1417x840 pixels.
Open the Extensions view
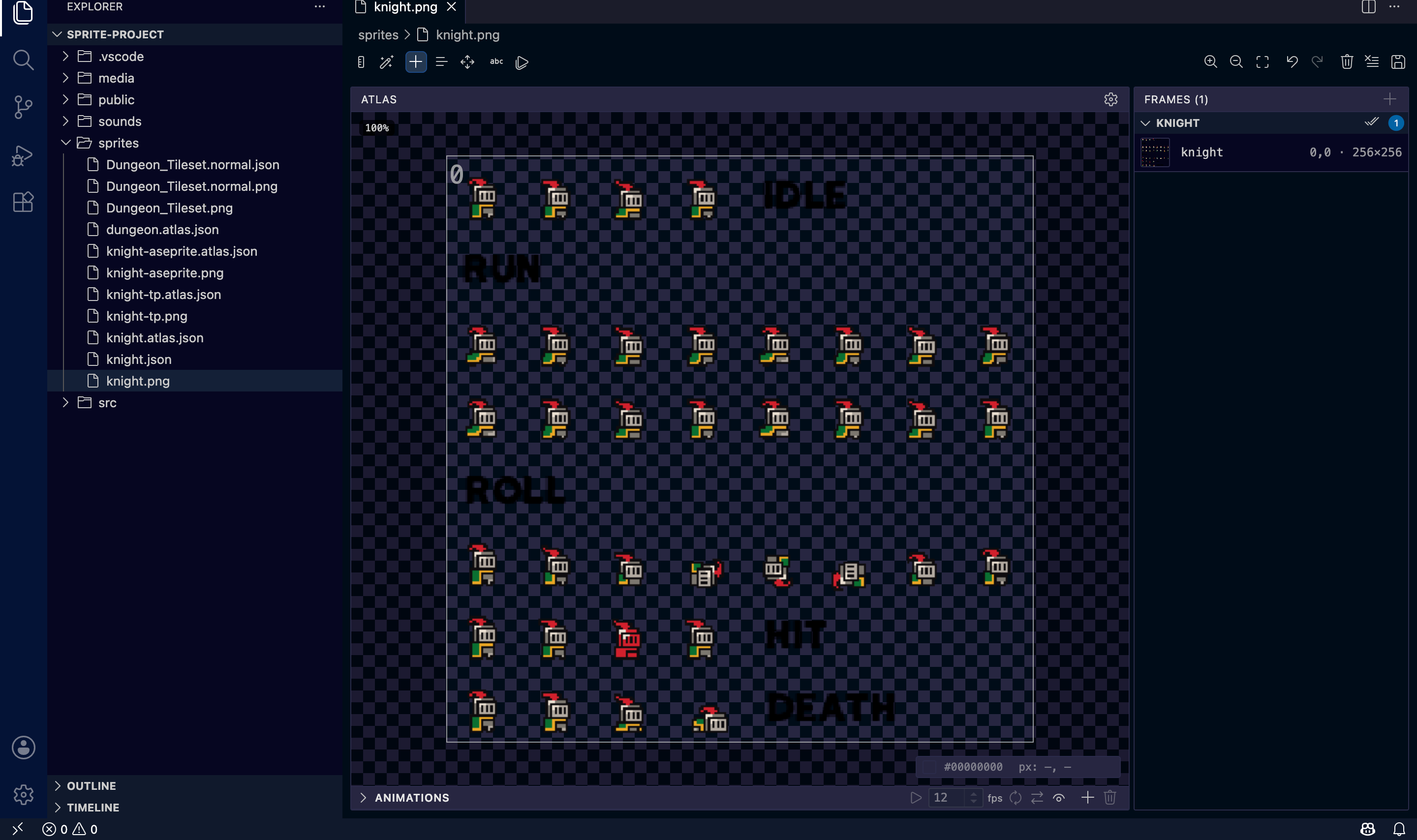pos(23,202)
